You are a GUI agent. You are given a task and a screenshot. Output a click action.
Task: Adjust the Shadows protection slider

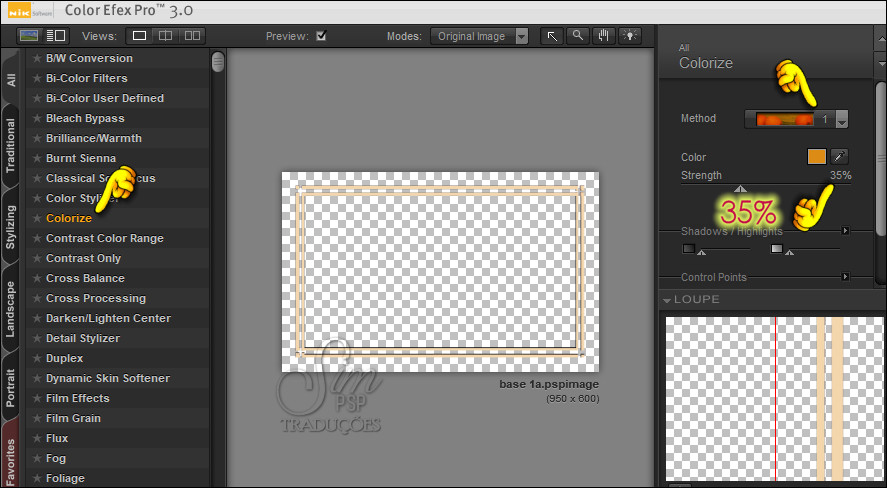pyautogui.click(x=701, y=252)
